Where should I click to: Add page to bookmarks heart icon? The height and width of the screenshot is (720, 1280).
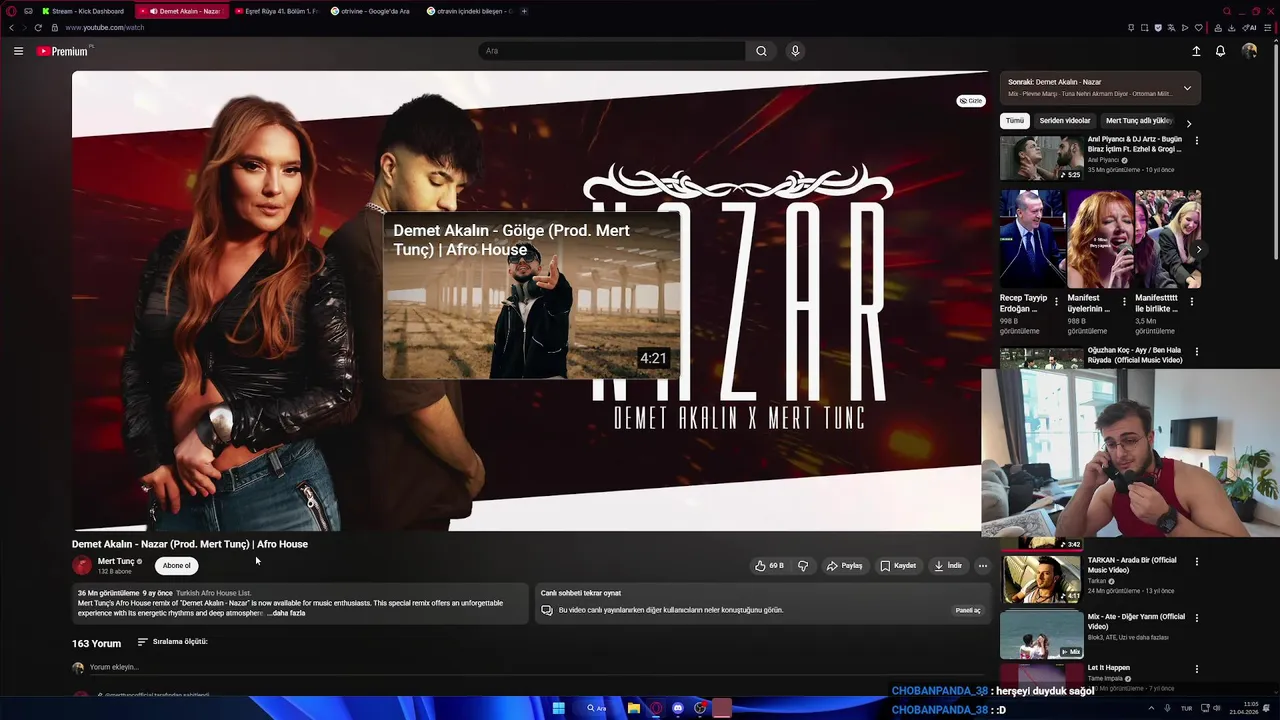point(1198,27)
